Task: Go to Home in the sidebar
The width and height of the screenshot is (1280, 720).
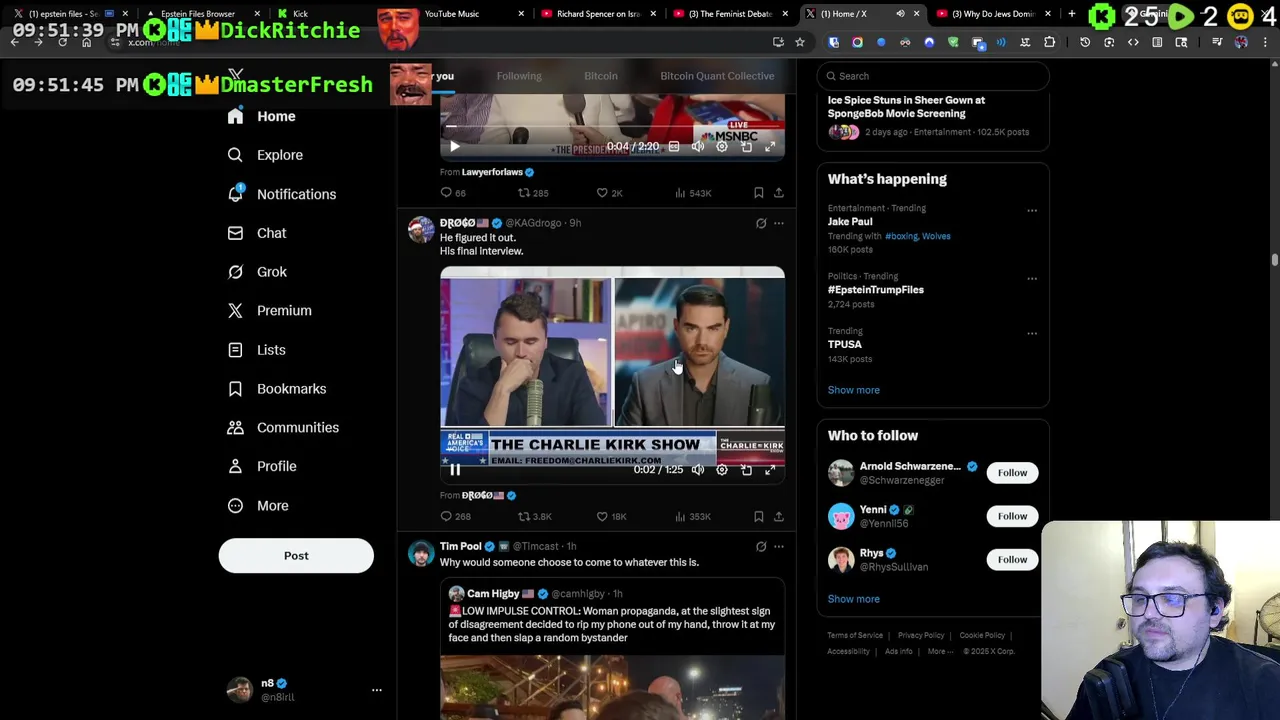Action: click(x=261, y=116)
